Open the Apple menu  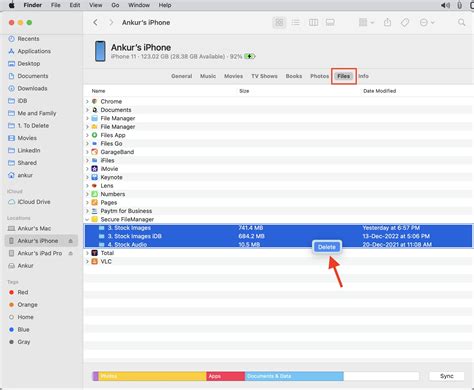tap(11, 5)
